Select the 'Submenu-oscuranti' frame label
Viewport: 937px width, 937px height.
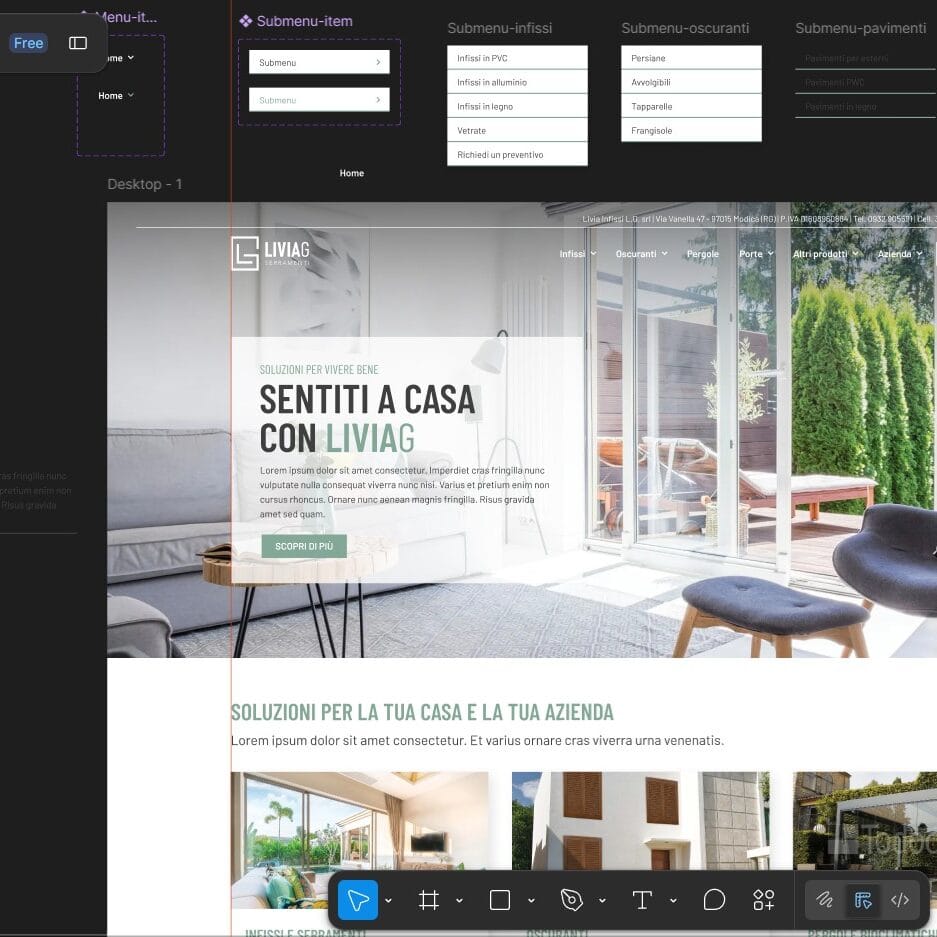click(685, 28)
